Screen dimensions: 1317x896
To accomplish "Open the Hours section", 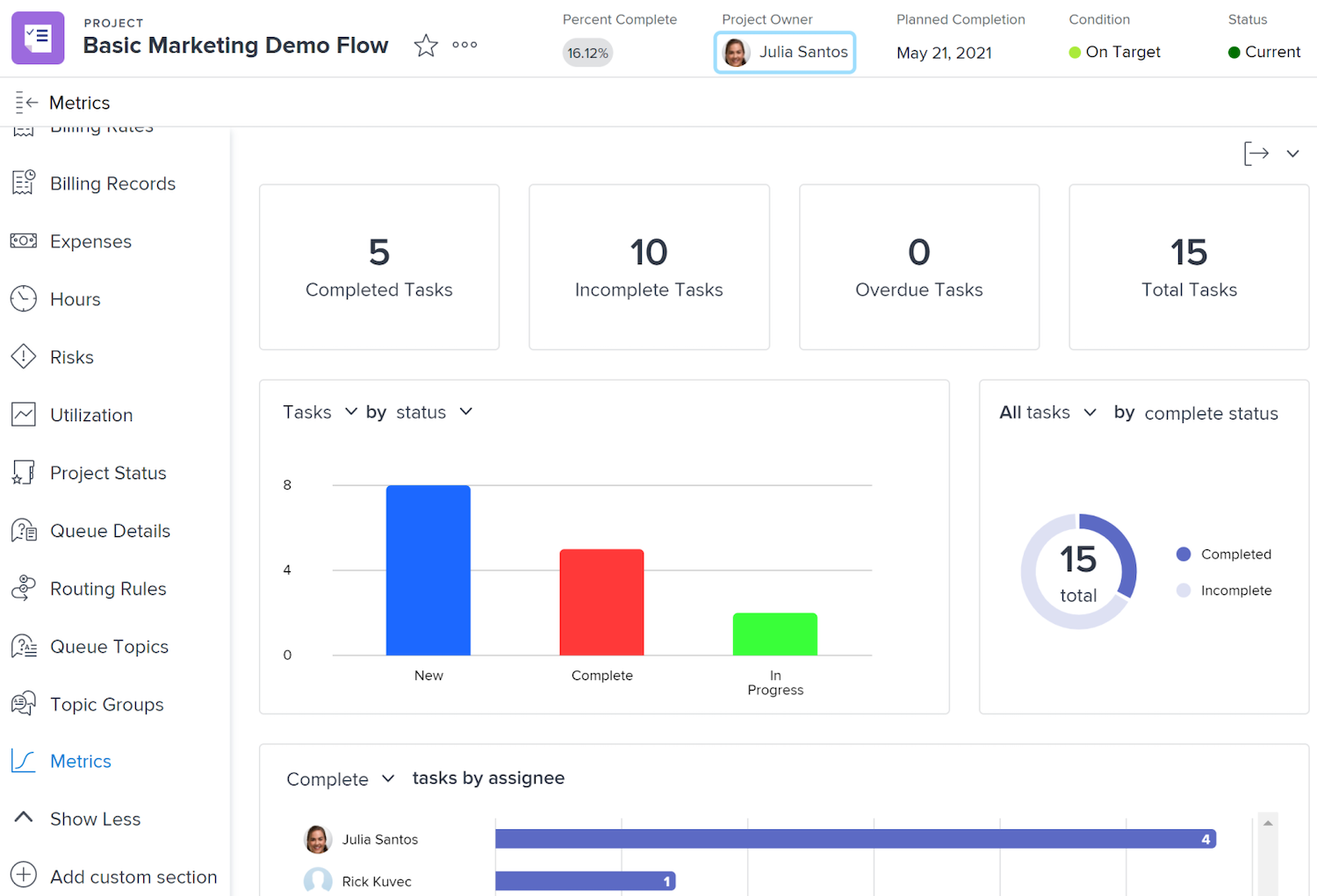I will pyautogui.click(x=76, y=299).
